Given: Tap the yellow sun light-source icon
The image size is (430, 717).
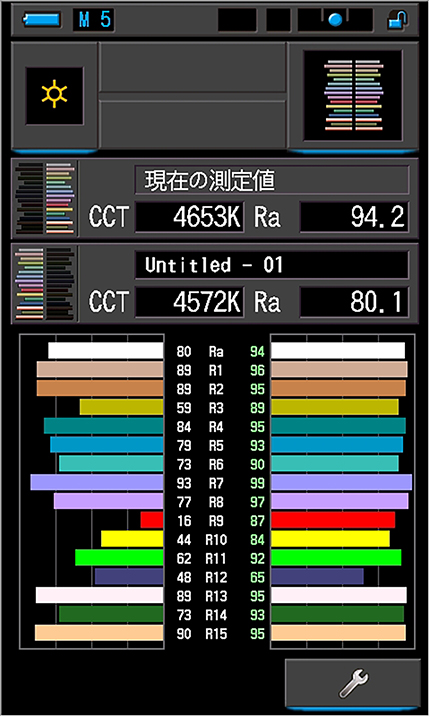Looking at the screenshot, I should [54, 96].
